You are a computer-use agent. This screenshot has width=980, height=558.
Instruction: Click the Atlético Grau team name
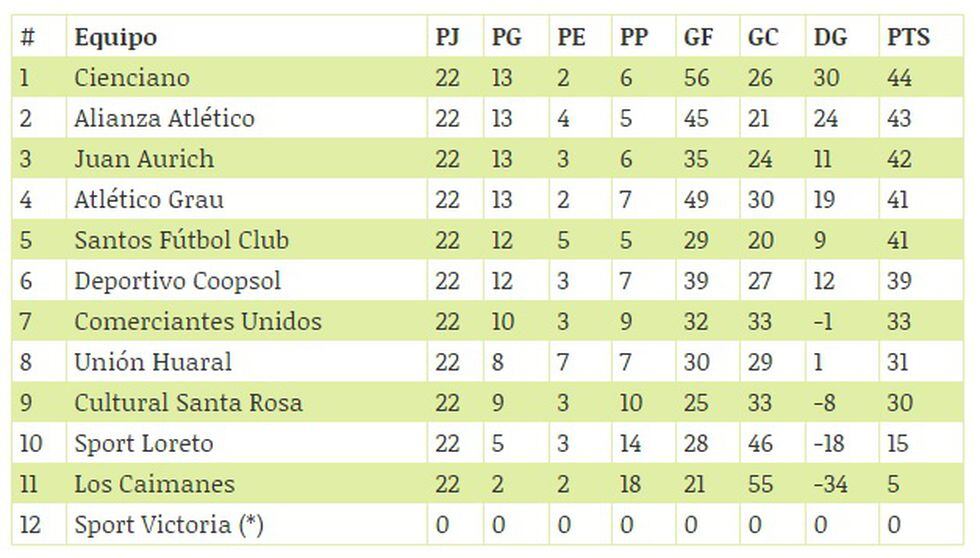pos(149,200)
